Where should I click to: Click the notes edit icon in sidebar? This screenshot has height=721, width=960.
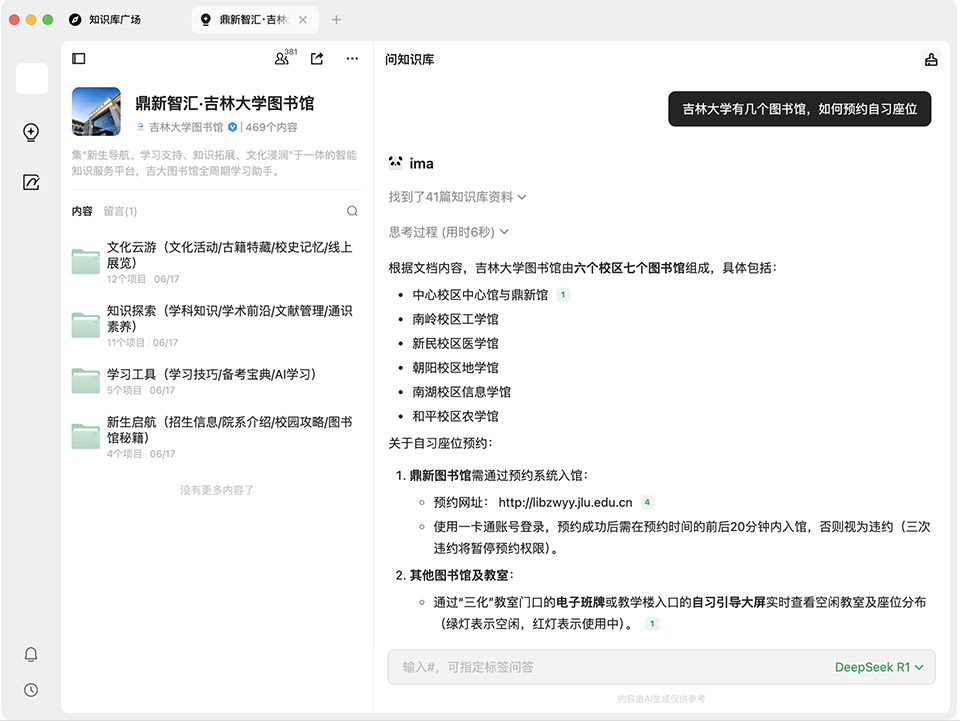31,182
